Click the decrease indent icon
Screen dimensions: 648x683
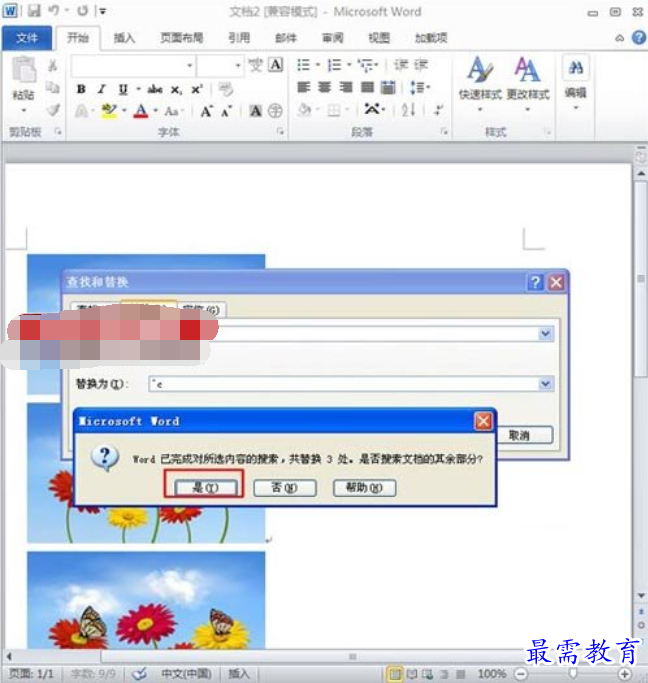pos(401,65)
